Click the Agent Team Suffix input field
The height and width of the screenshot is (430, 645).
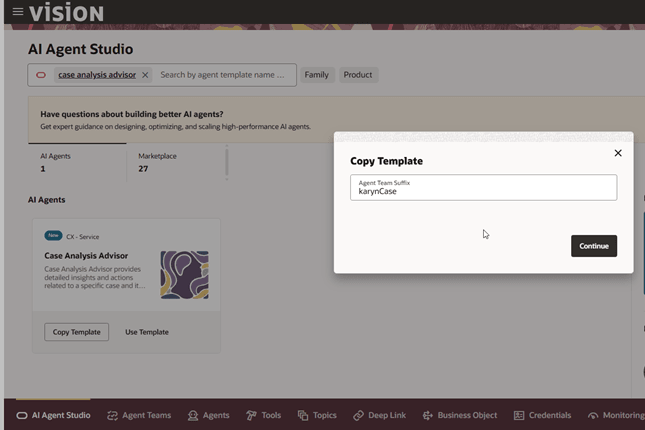pyautogui.click(x=483, y=188)
